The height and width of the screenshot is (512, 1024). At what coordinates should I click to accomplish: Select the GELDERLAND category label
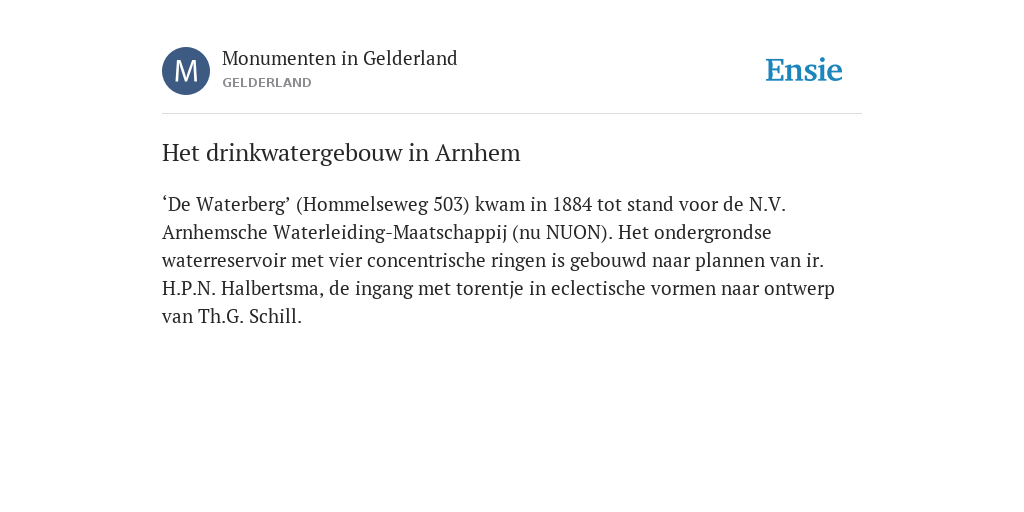[266, 83]
